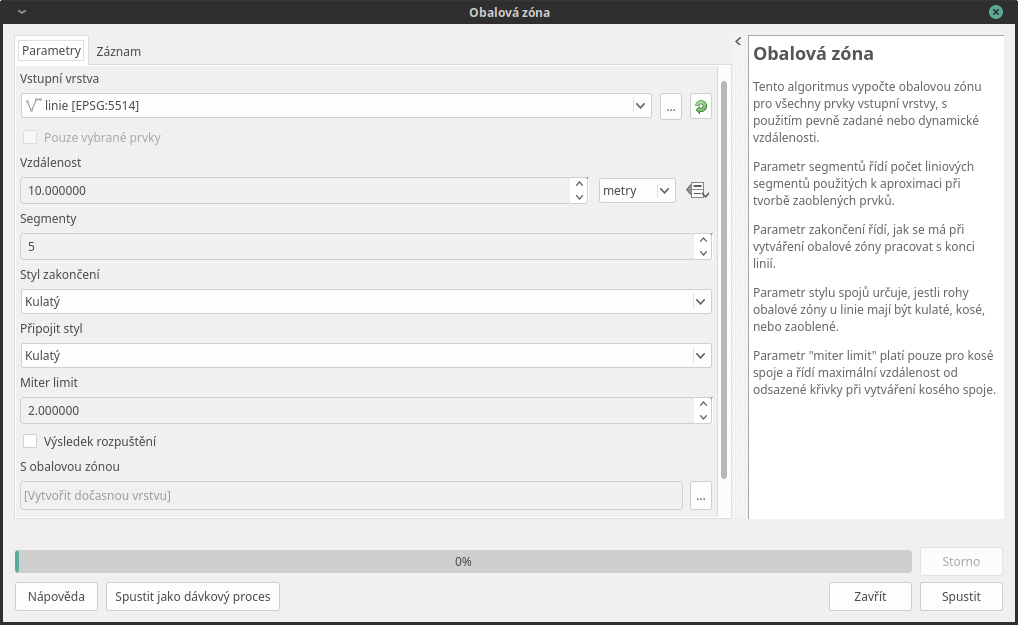
Task: Decrease Segmenty value with down arrow
Action: click(703, 253)
